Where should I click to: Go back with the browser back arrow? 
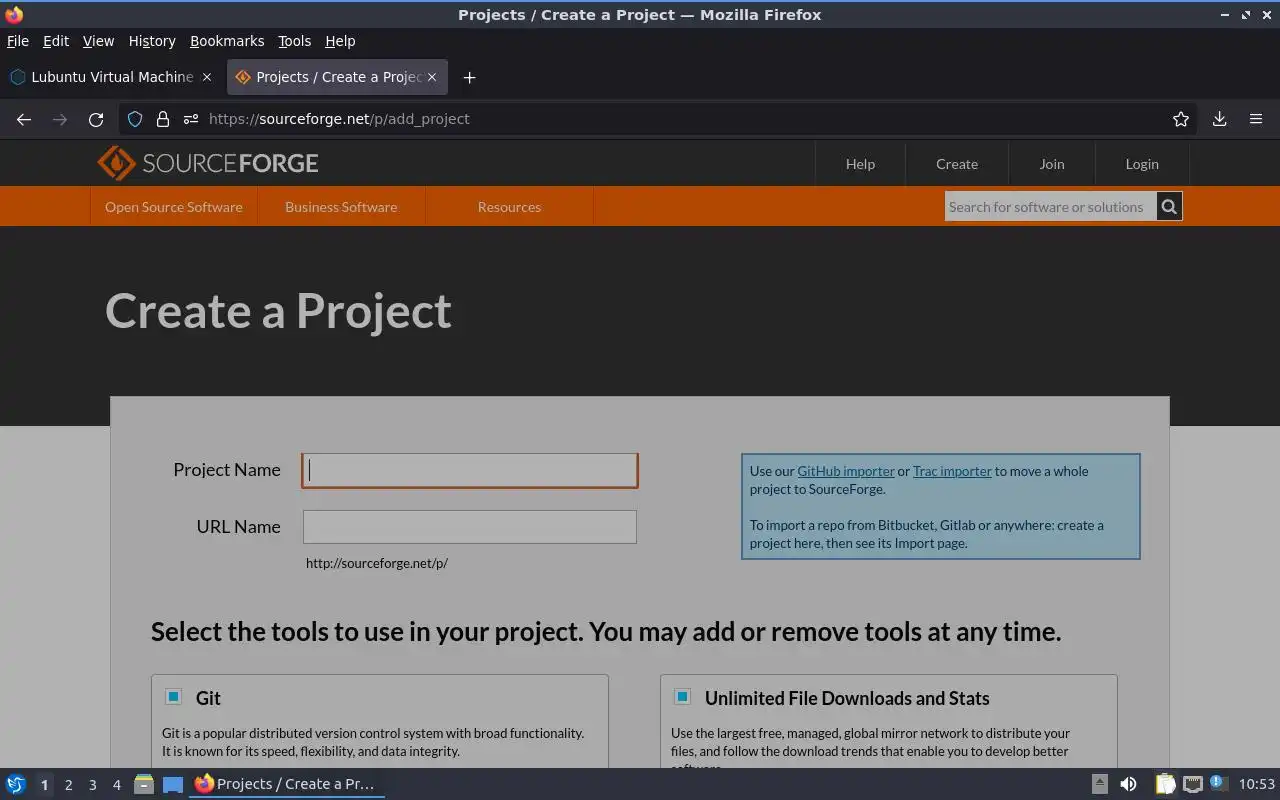pos(24,119)
